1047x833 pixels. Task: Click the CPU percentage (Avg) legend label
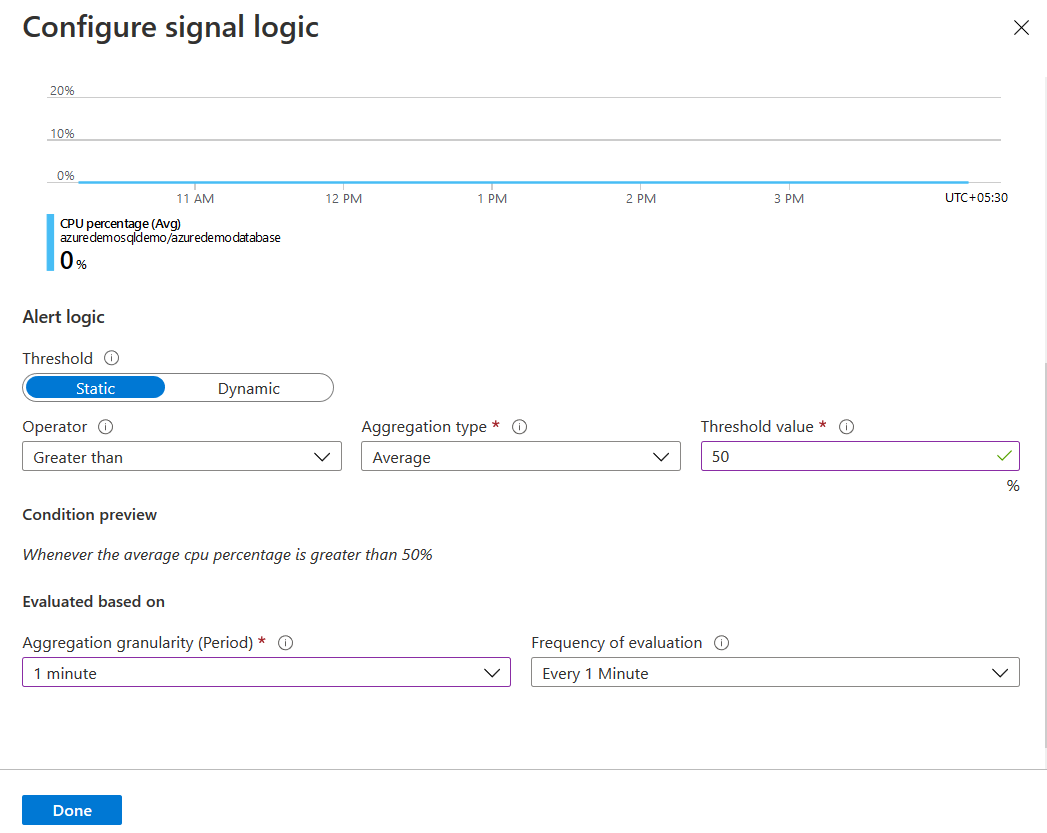(x=120, y=224)
